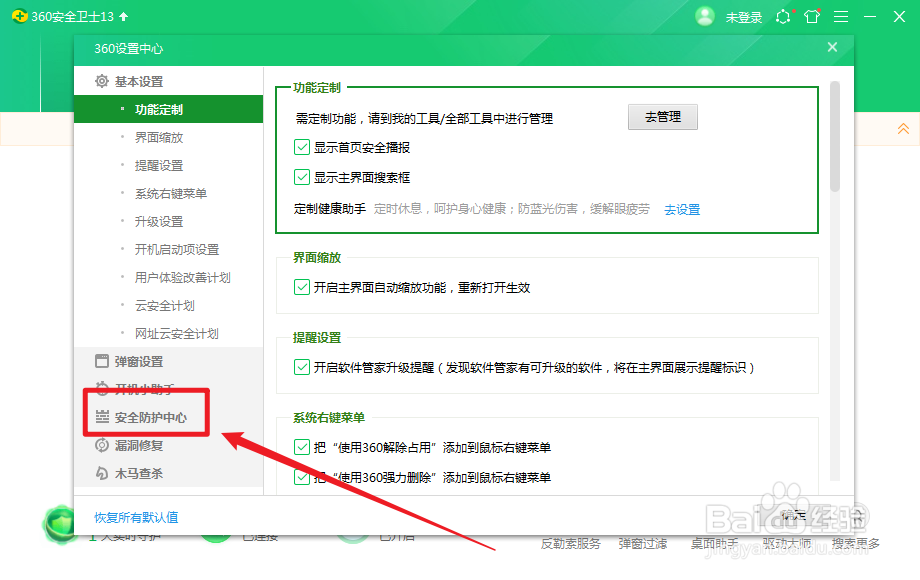
Task: Click the green shield icon in main window
Action: click(x=59, y=524)
